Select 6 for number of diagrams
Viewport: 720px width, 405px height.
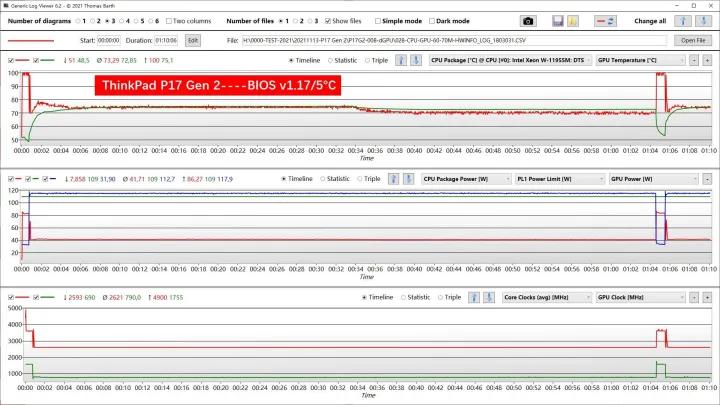click(151, 20)
